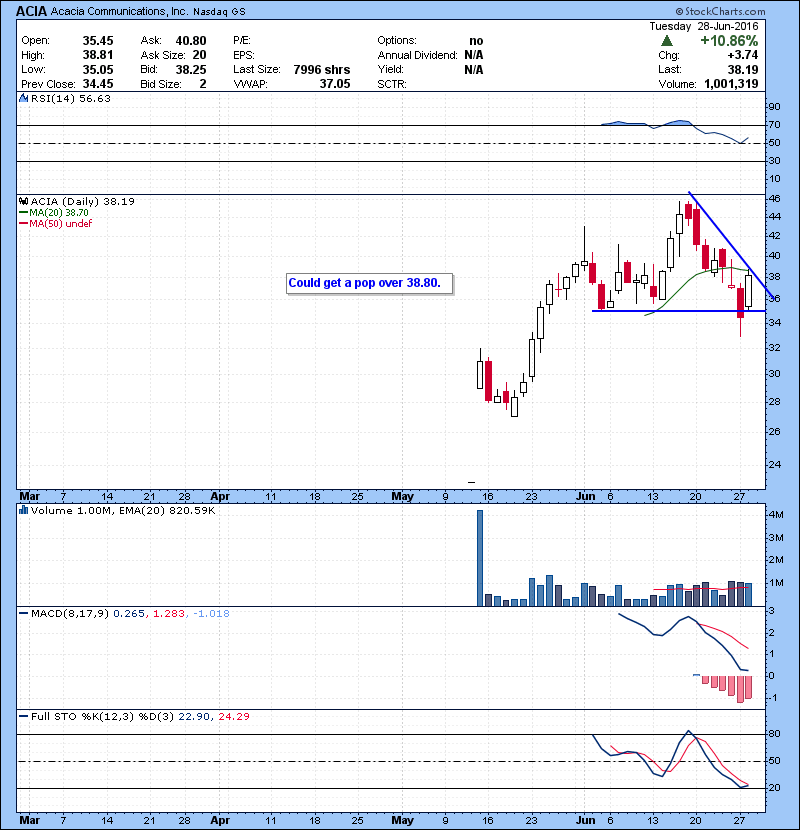Click the green up-triangle change indicator

[667, 41]
